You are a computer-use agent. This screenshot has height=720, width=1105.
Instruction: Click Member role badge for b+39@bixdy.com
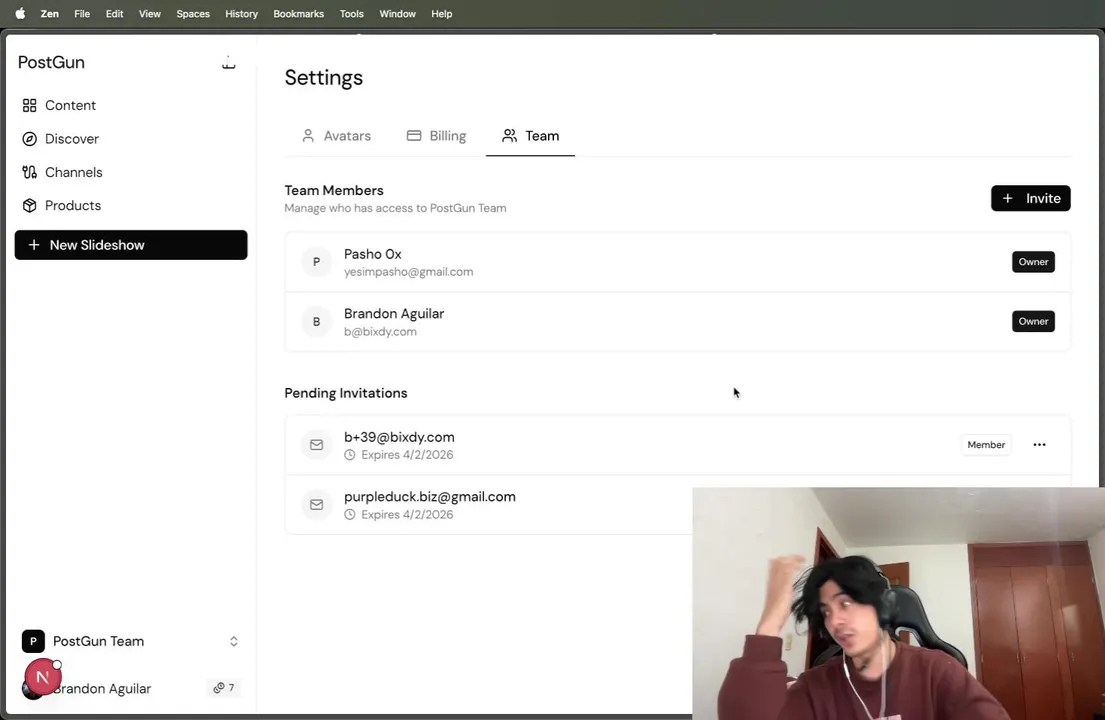986,445
